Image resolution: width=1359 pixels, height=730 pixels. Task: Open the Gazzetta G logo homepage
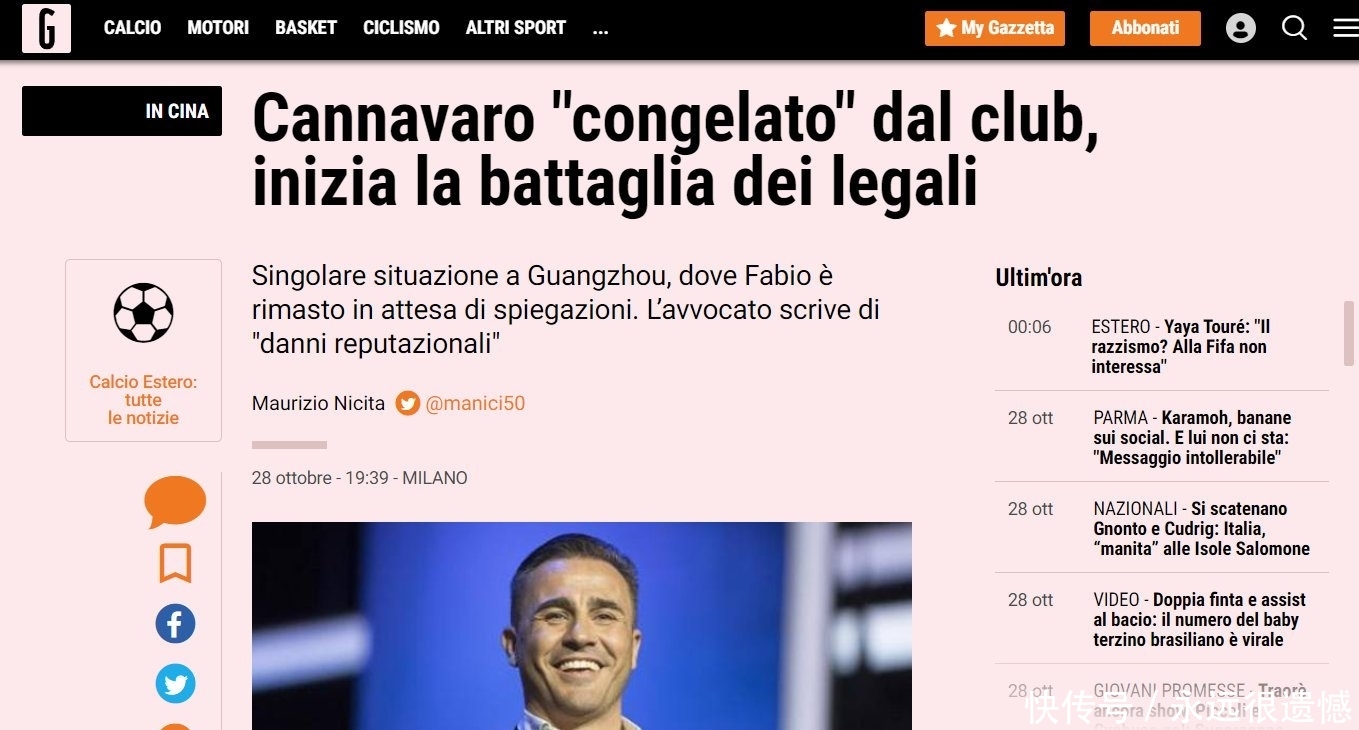[46, 28]
